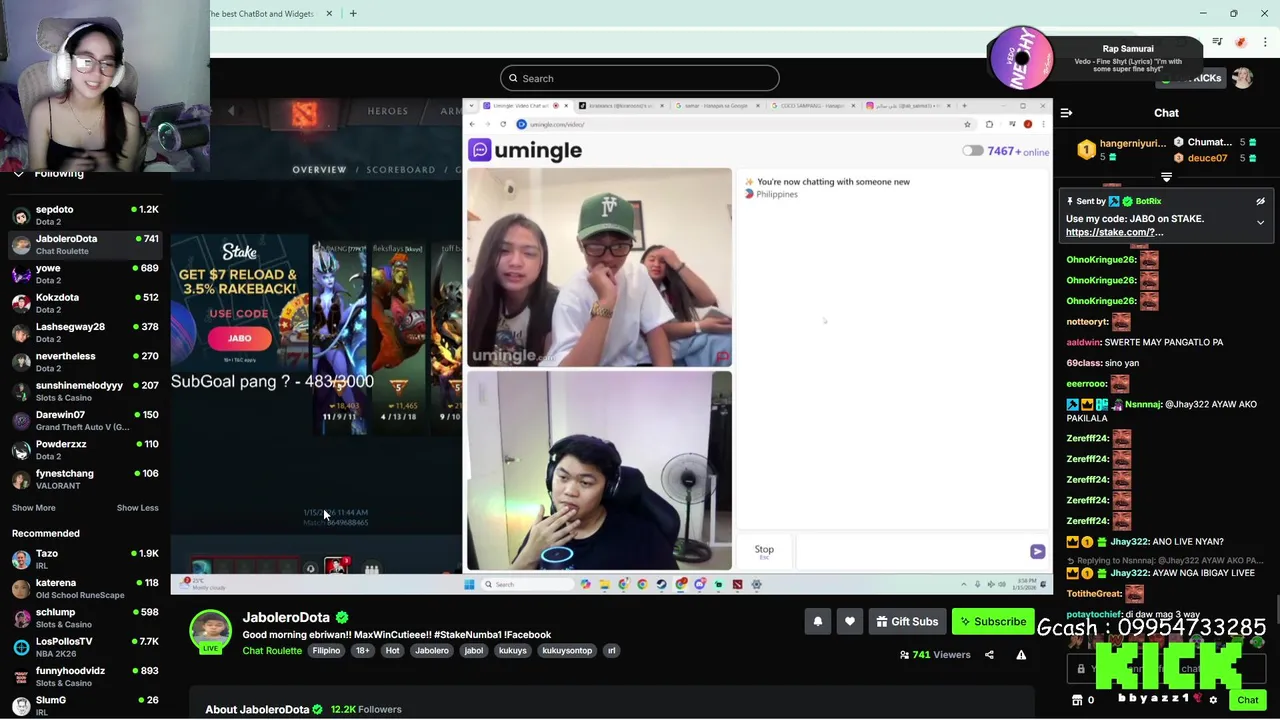
Task: Open Lashsegway28 channel in sidebar
Action: pyautogui.click(x=85, y=332)
